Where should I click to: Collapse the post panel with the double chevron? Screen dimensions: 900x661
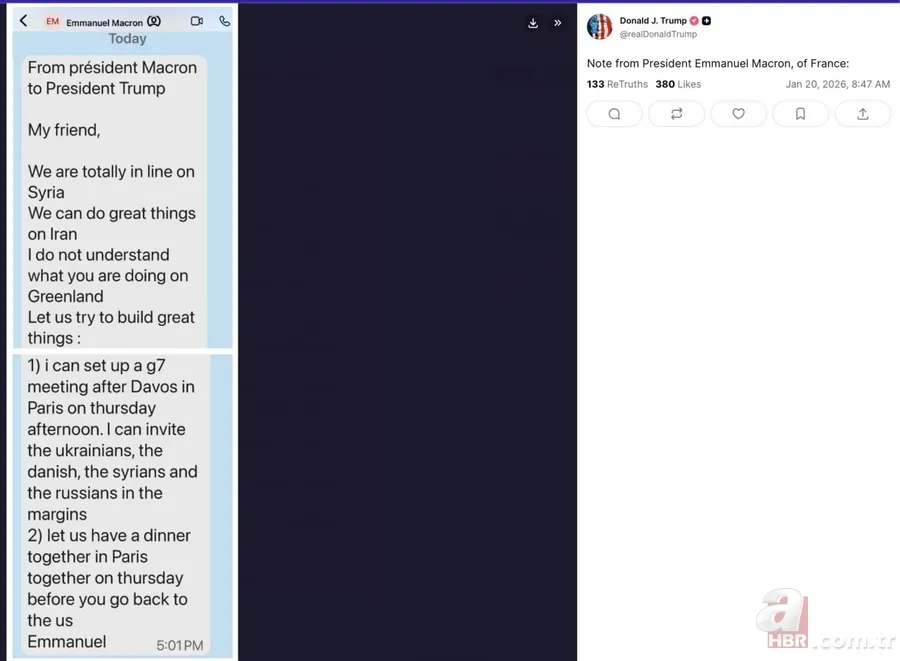[x=558, y=23]
